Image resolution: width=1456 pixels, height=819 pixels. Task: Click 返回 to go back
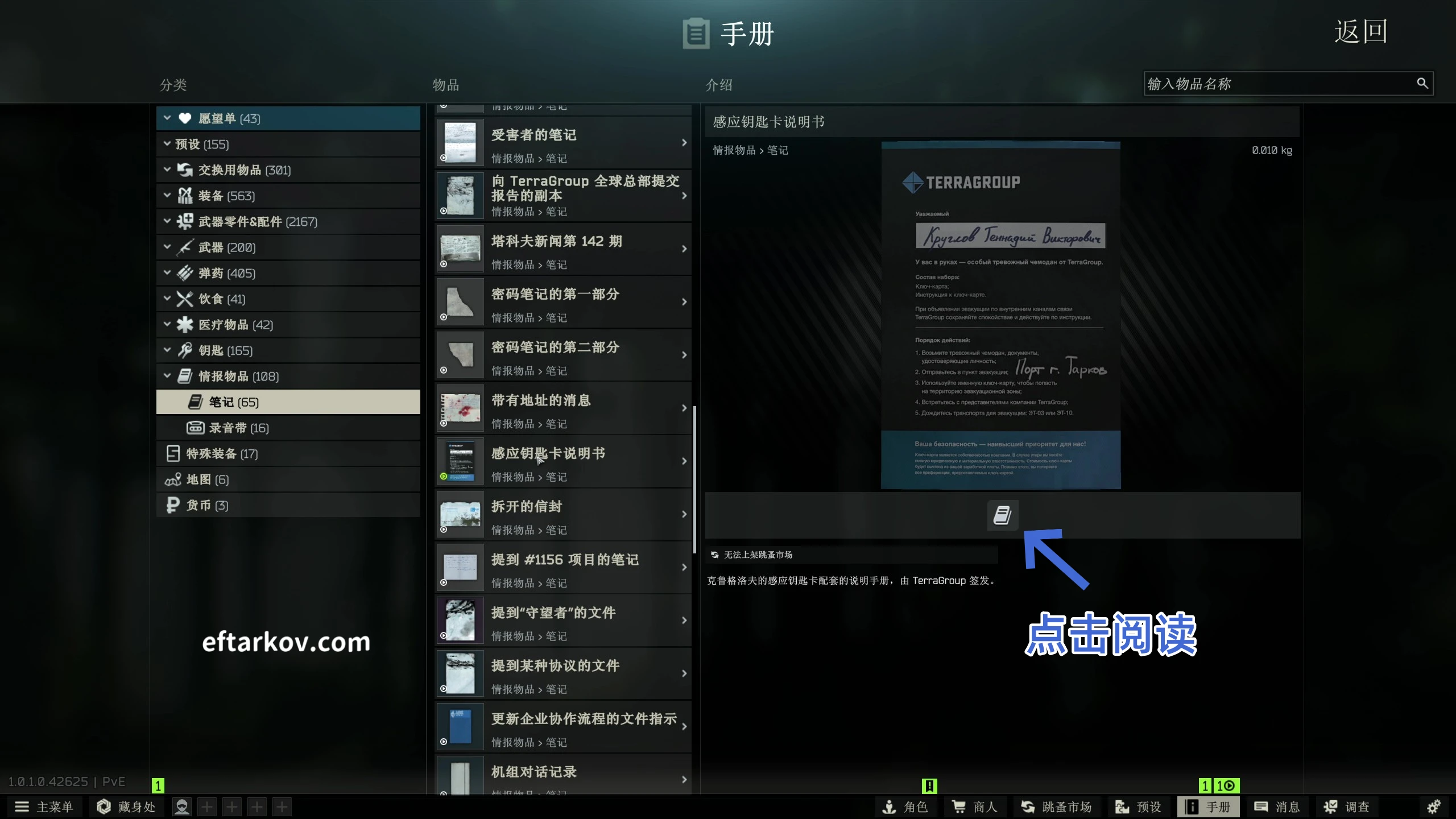tap(1360, 32)
